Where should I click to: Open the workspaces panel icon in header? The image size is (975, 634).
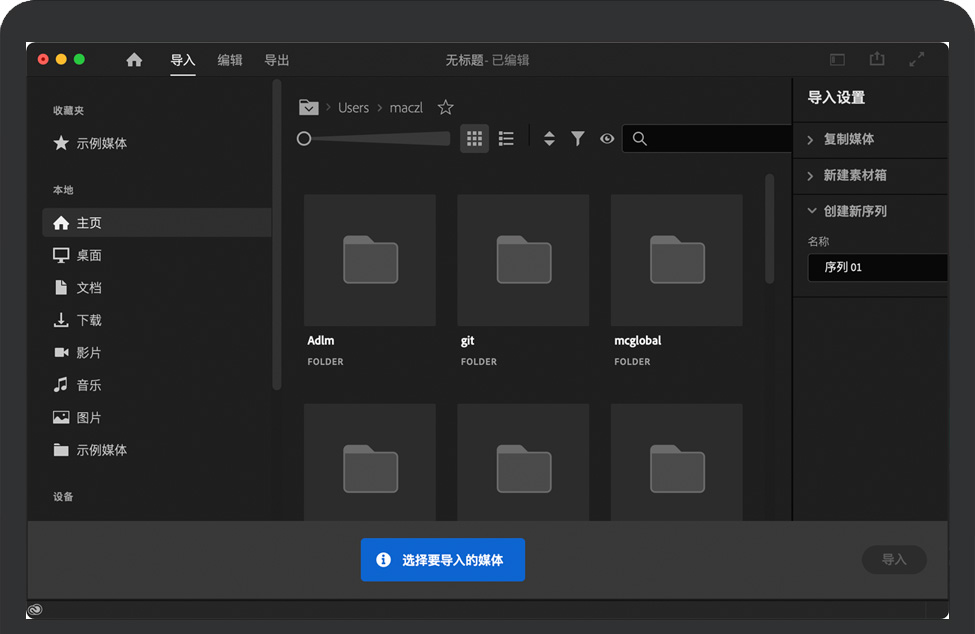tap(838, 60)
